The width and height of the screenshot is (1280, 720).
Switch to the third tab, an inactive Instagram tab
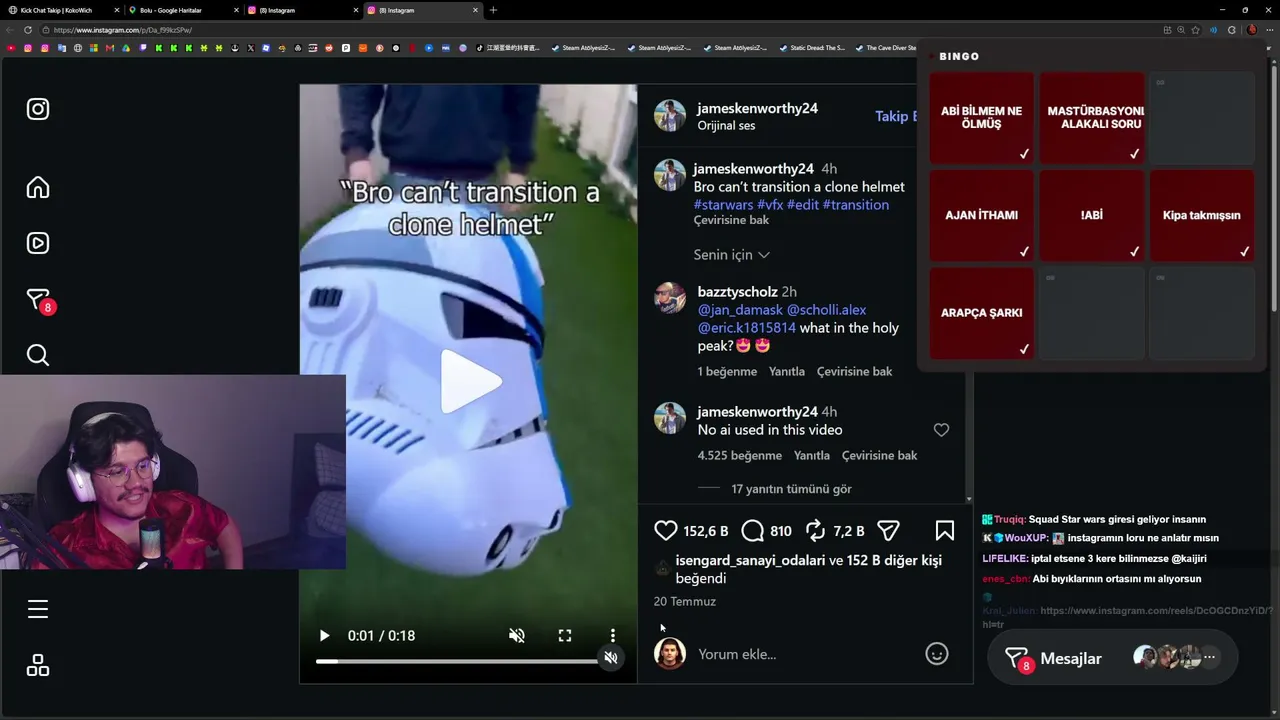pos(301,10)
